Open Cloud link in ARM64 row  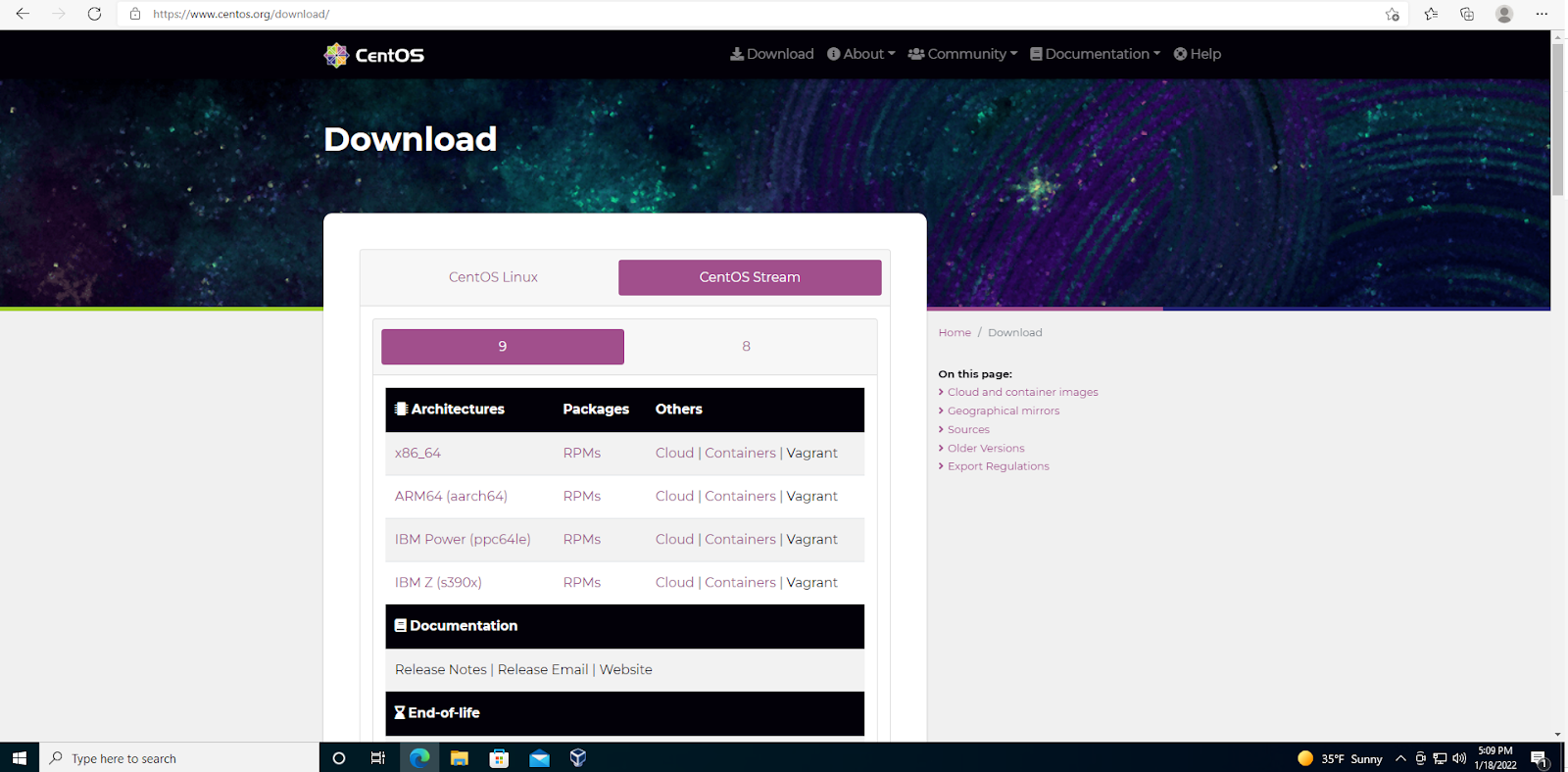coord(674,496)
